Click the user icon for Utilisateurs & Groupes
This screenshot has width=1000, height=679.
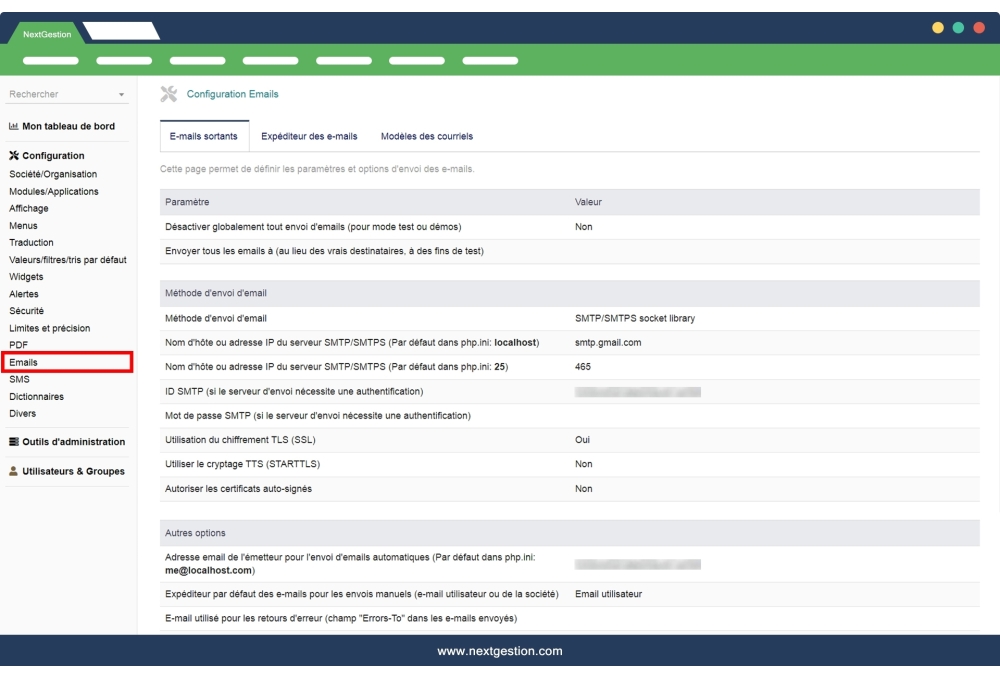[14, 472]
